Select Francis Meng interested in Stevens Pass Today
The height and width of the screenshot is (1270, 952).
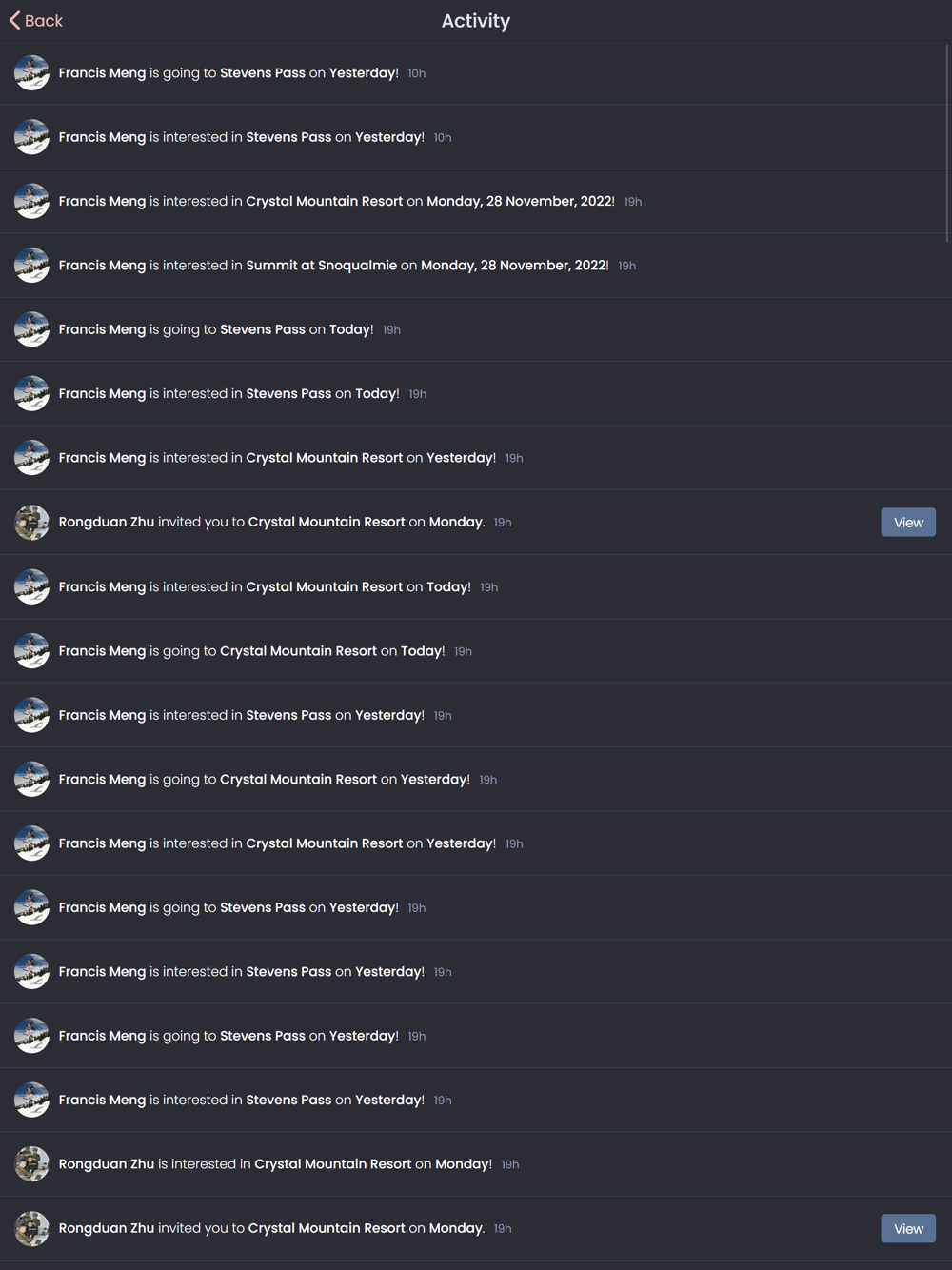click(x=476, y=393)
